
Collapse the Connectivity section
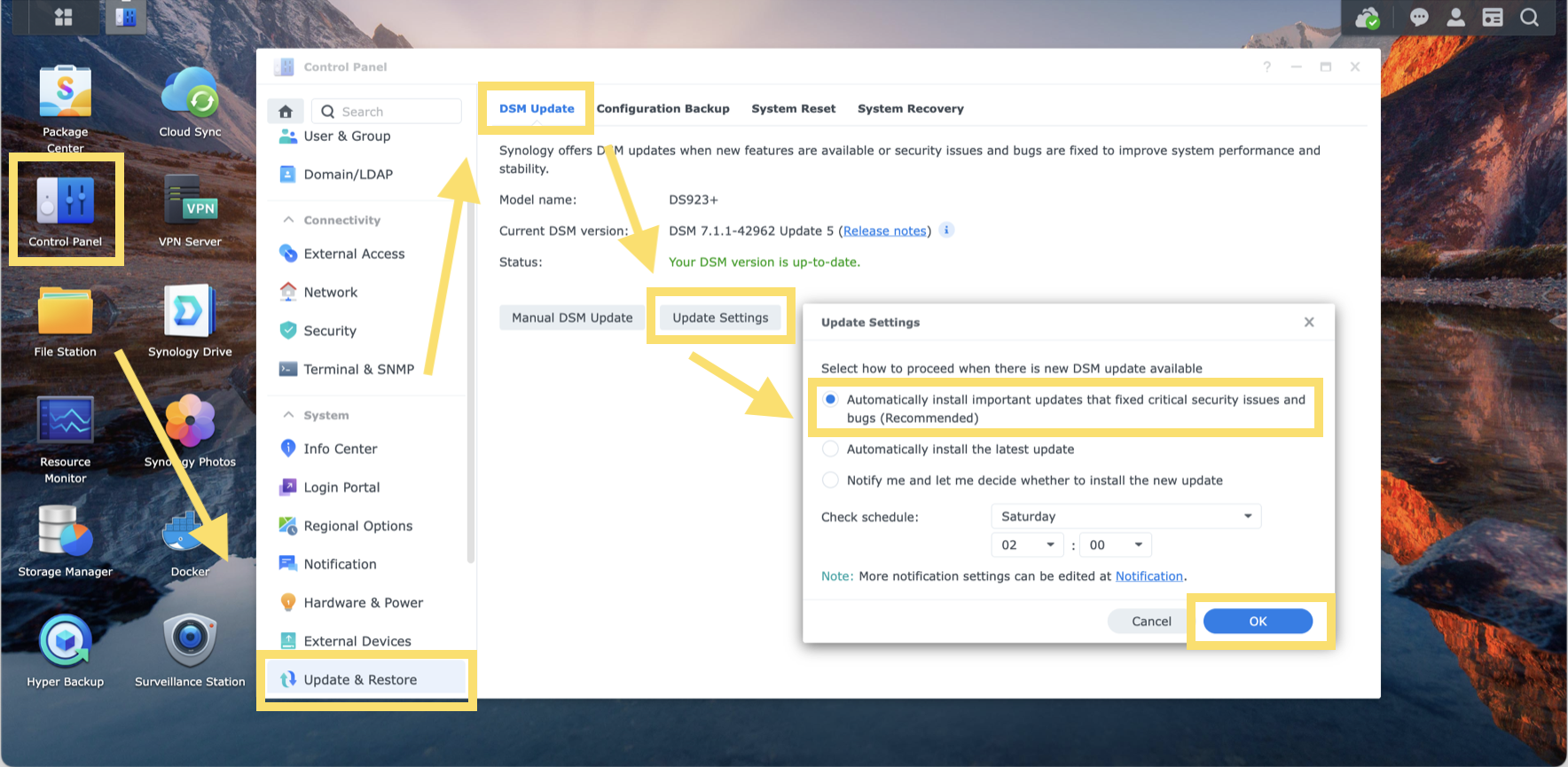tap(288, 220)
